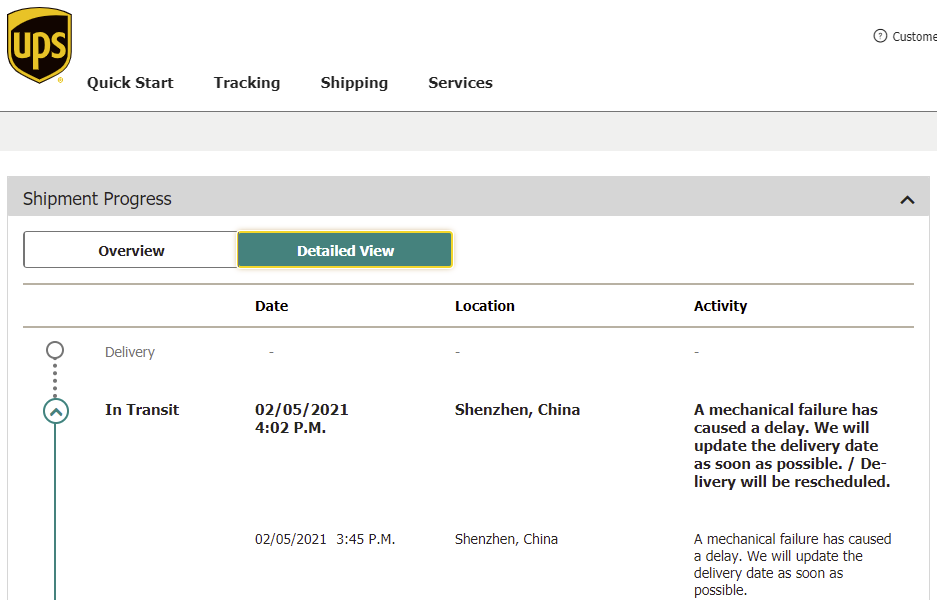Collapse the Shipment Progress panel chevron
Screen dimensions: 937x600
907,200
